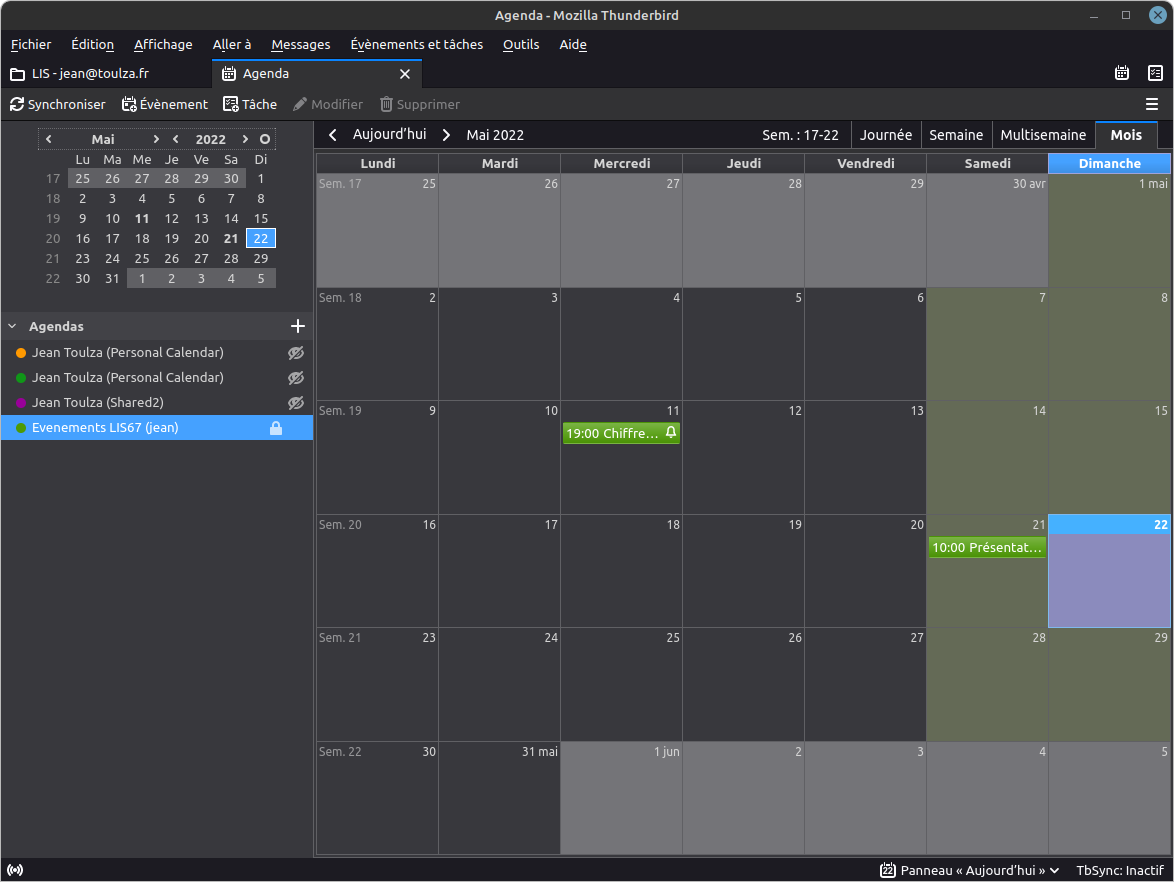Select day 11 in the mini calendar

[142, 219]
